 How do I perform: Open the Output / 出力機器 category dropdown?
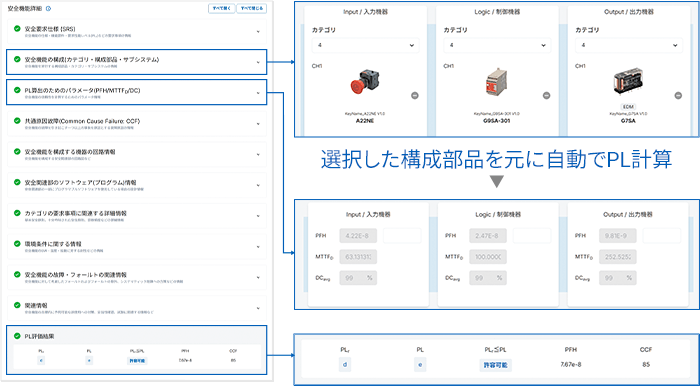[x=629, y=45]
